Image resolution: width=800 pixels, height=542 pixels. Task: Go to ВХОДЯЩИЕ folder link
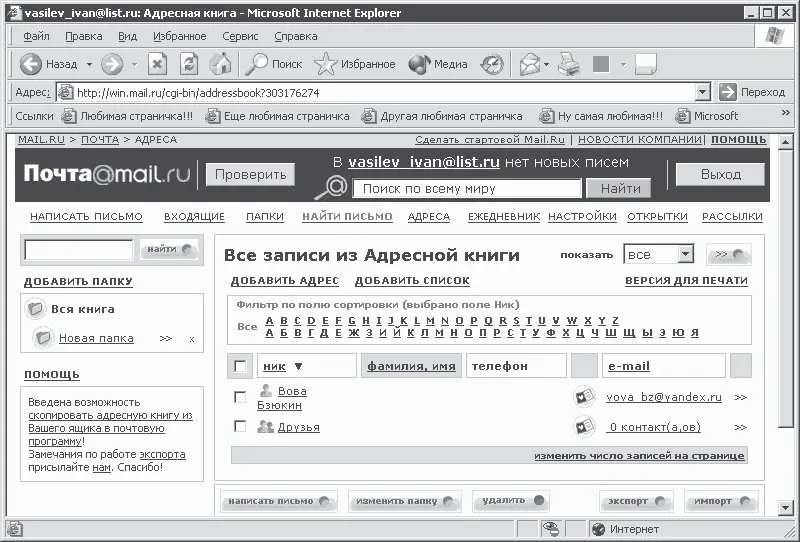[x=194, y=216]
